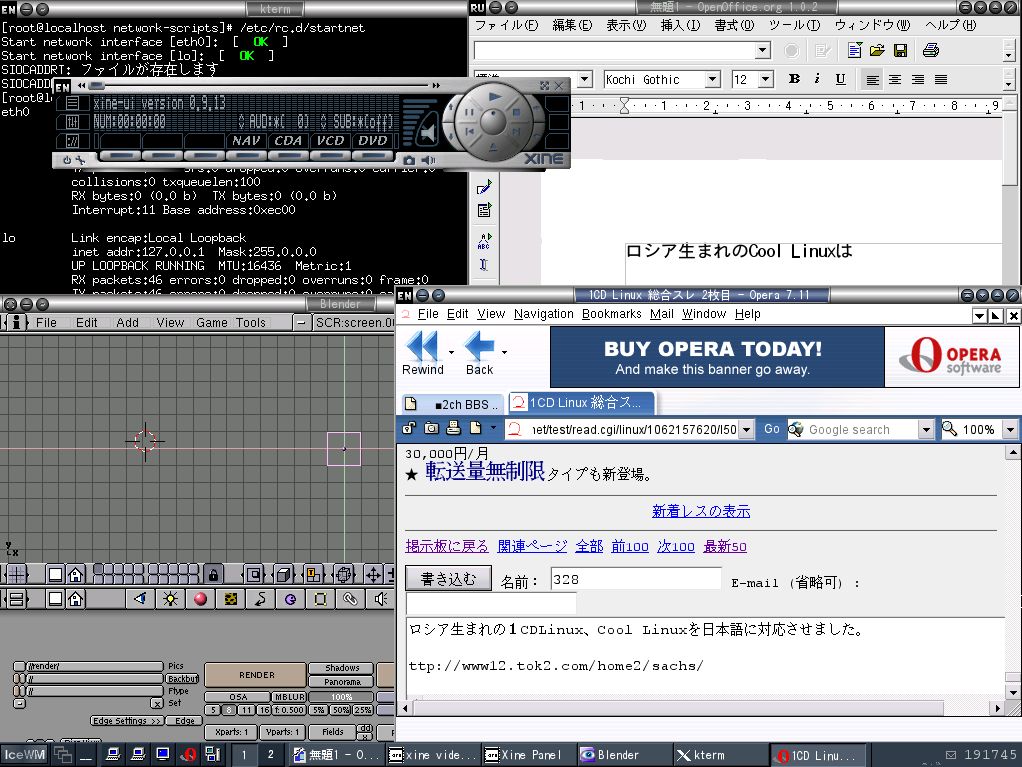Open OpenOffice font name dropdown
1022x767 pixels.
tap(713, 80)
